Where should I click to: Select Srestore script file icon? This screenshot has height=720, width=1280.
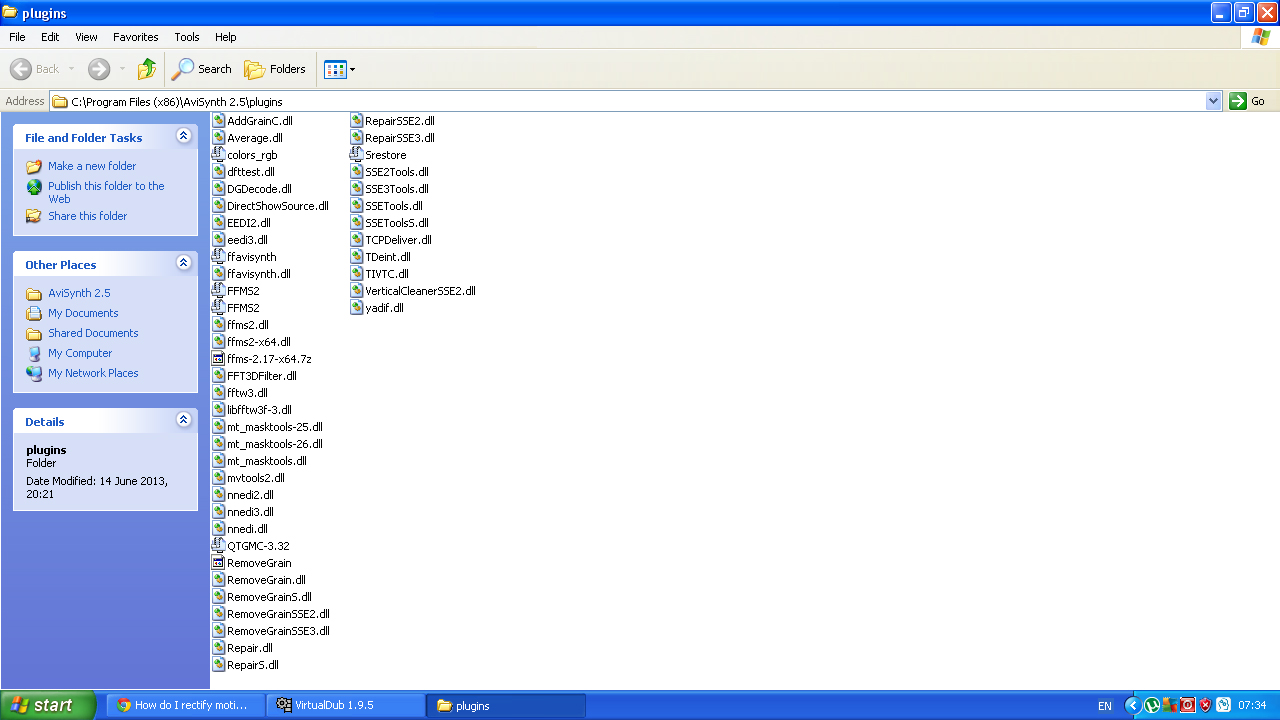pyautogui.click(x=356, y=155)
